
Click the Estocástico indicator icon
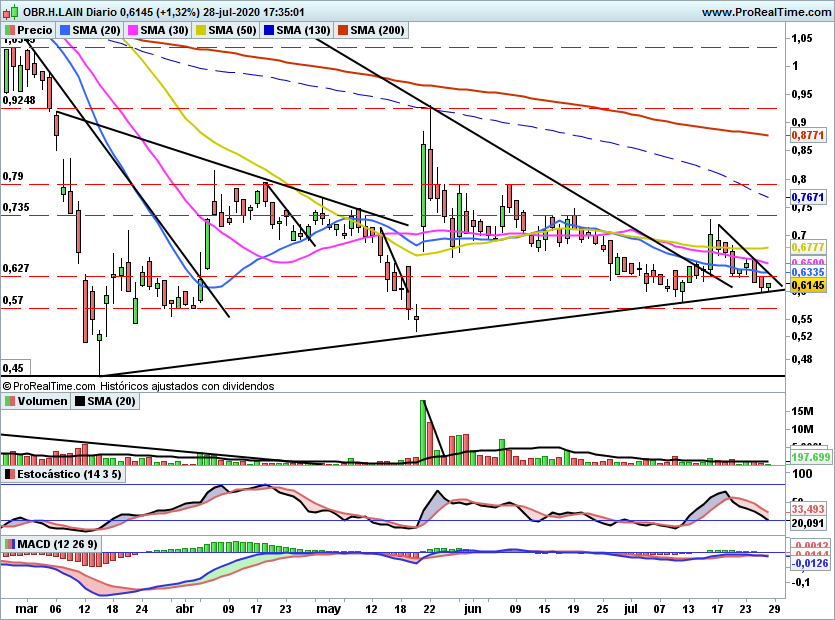[x=10, y=474]
